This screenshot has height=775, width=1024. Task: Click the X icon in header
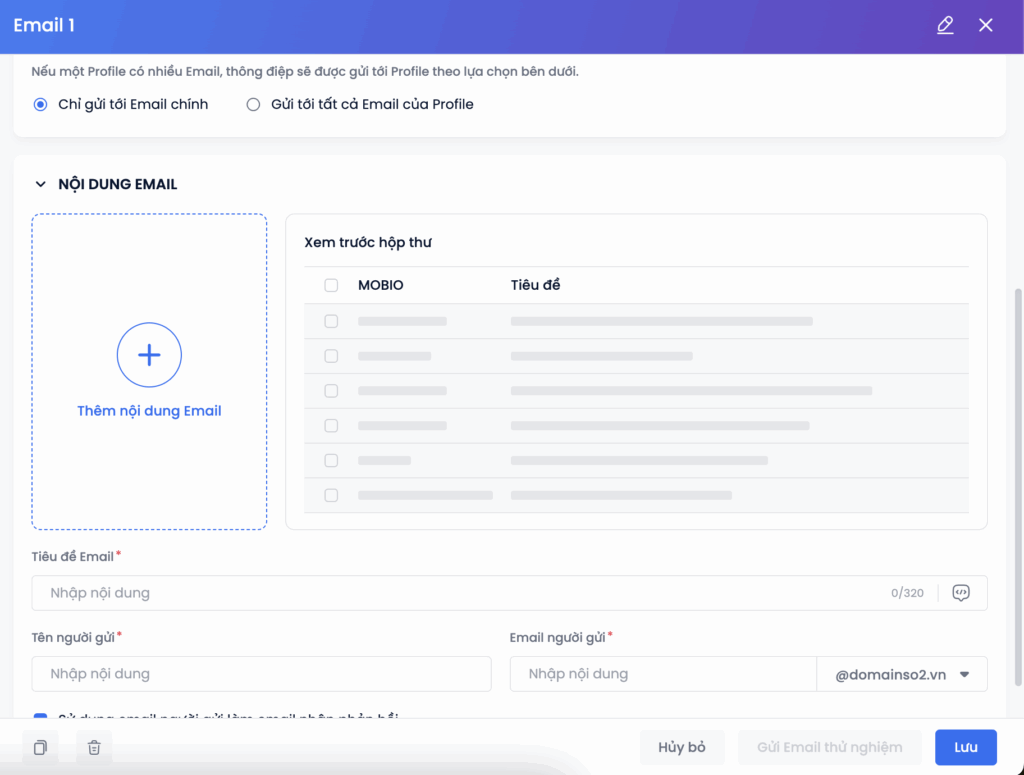(986, 26)
